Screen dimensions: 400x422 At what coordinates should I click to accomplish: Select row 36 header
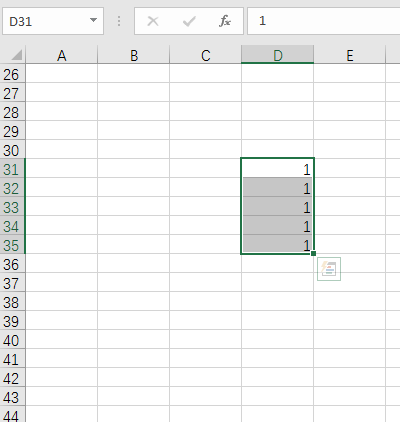12,264
